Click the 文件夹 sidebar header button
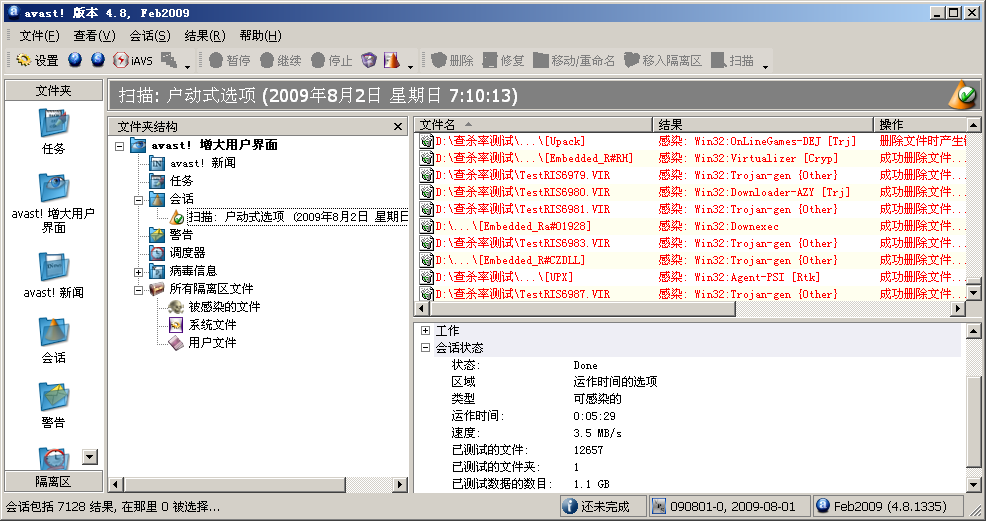 tap(53, 90)
